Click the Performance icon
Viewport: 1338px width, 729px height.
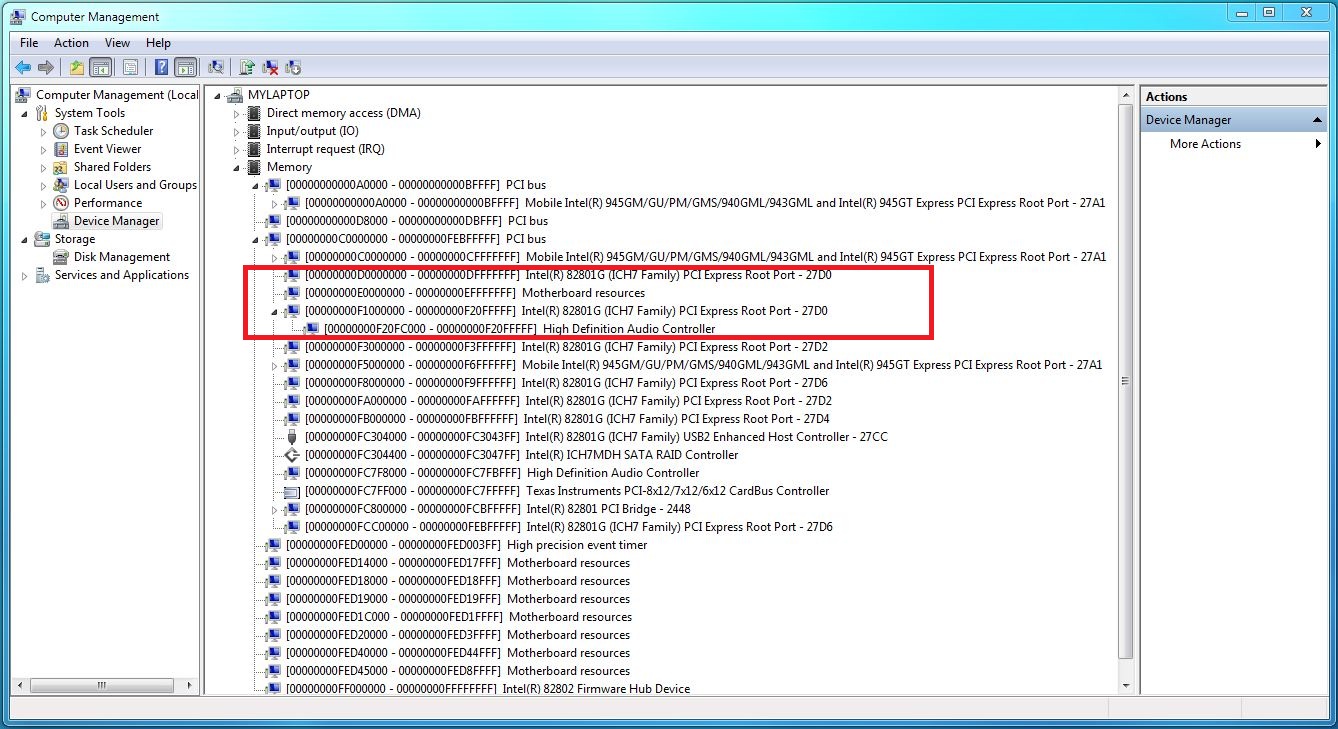click(x=61, y=203)
